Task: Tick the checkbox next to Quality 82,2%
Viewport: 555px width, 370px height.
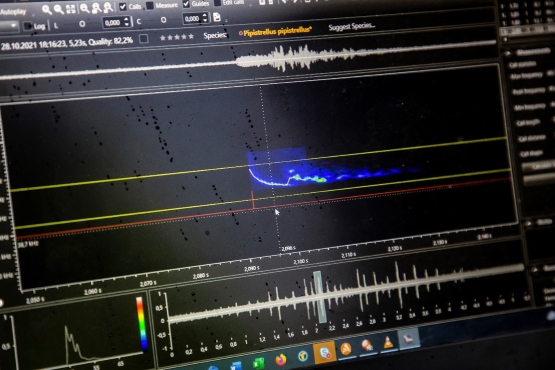Action: click(143, 39)
